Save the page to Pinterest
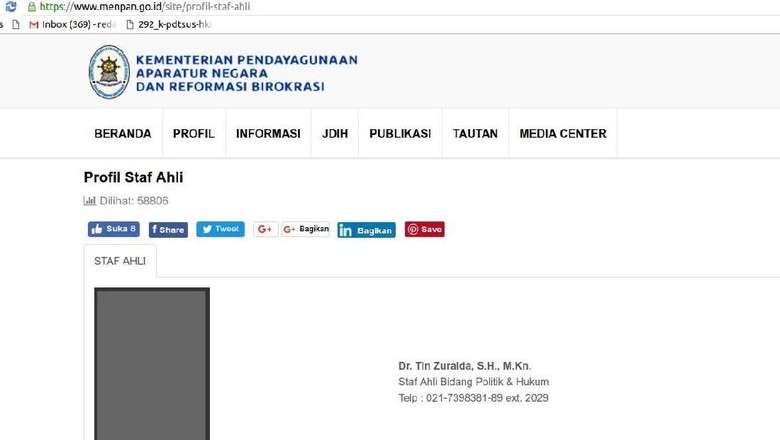This screenshot has width=780, height=440. click(x=424, y=229)
